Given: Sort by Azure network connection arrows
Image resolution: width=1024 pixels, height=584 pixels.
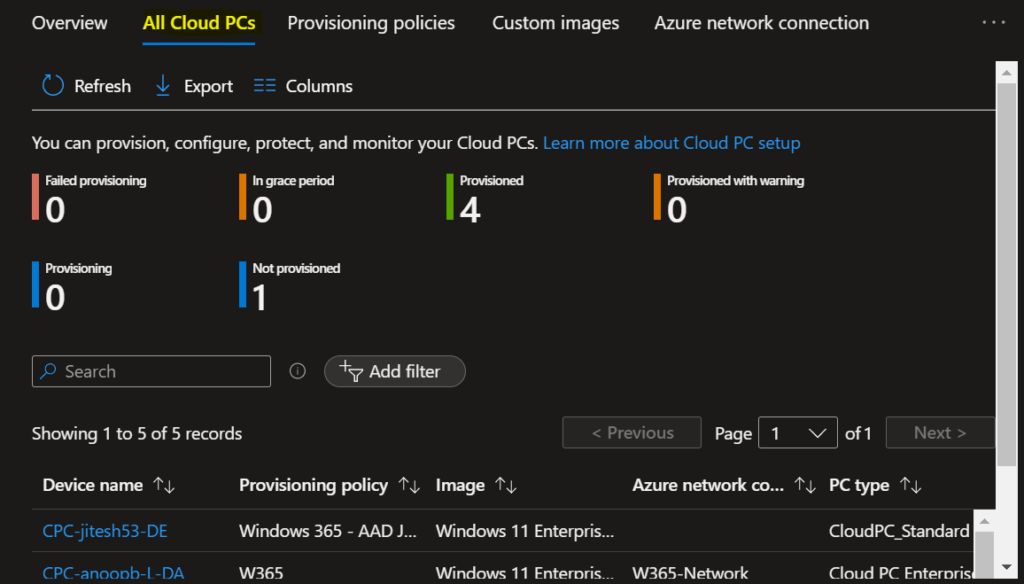Looking at the screenshot, I should (x=805, y=485).
